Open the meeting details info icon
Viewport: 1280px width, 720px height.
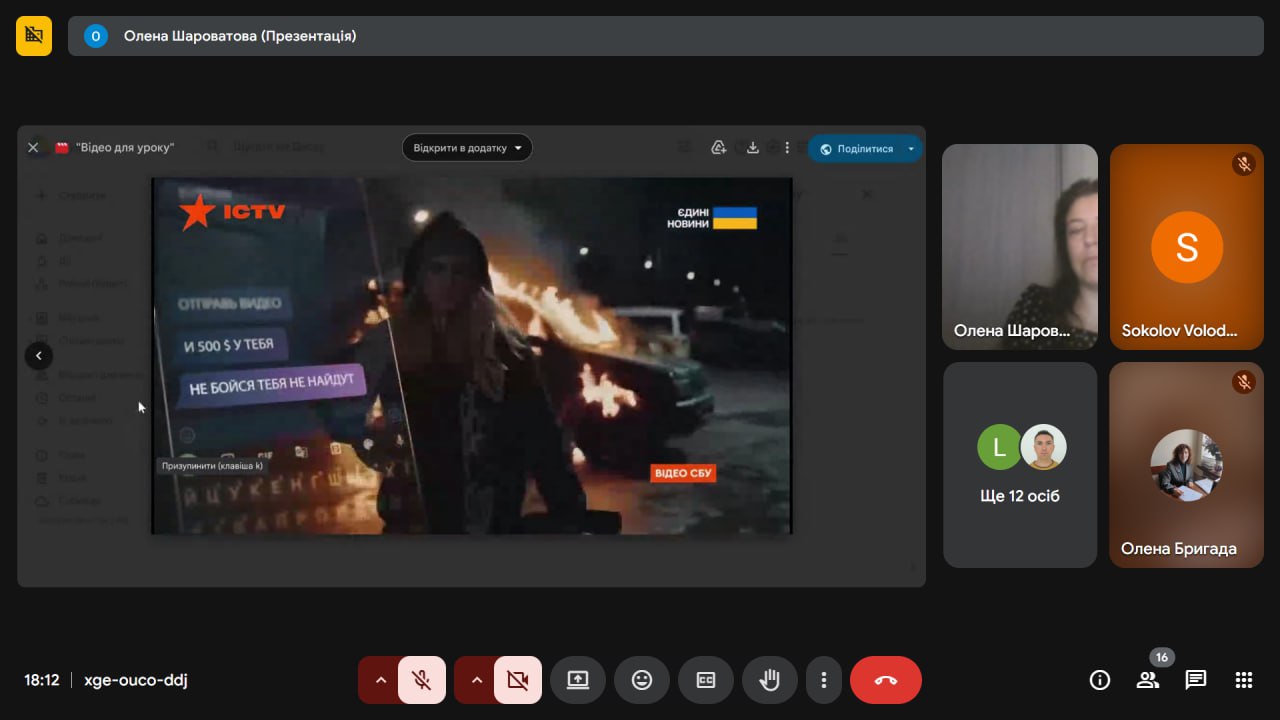tap(1100, 680)
